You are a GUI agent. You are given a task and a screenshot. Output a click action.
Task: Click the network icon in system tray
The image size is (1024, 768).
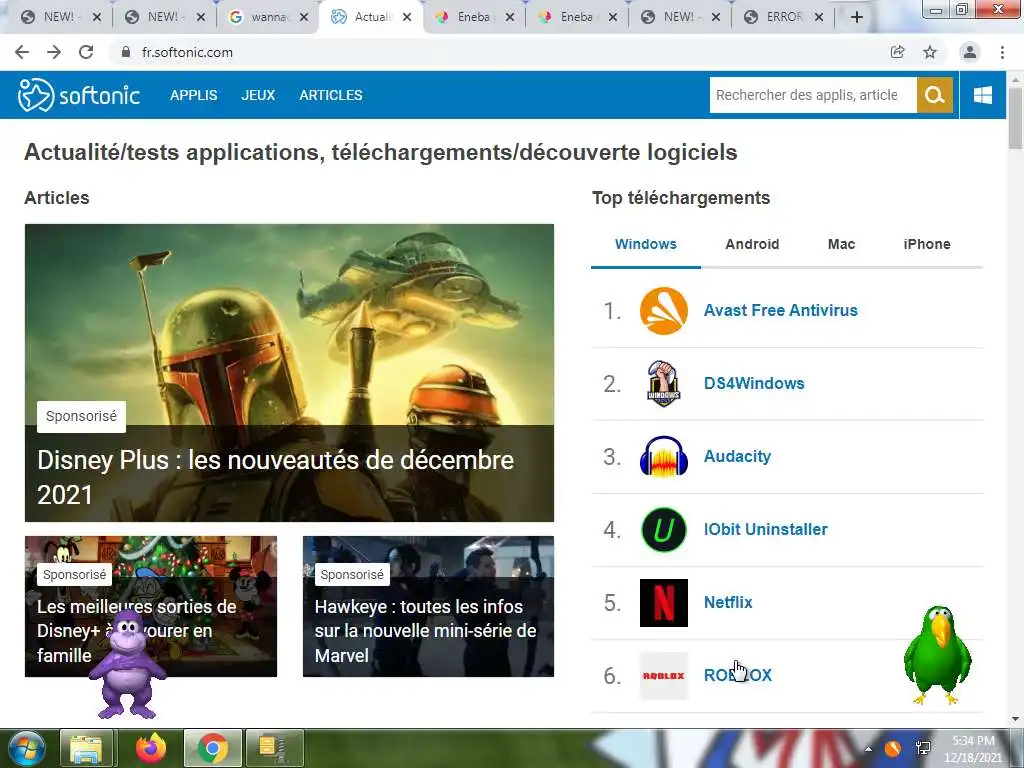(923, 748)
